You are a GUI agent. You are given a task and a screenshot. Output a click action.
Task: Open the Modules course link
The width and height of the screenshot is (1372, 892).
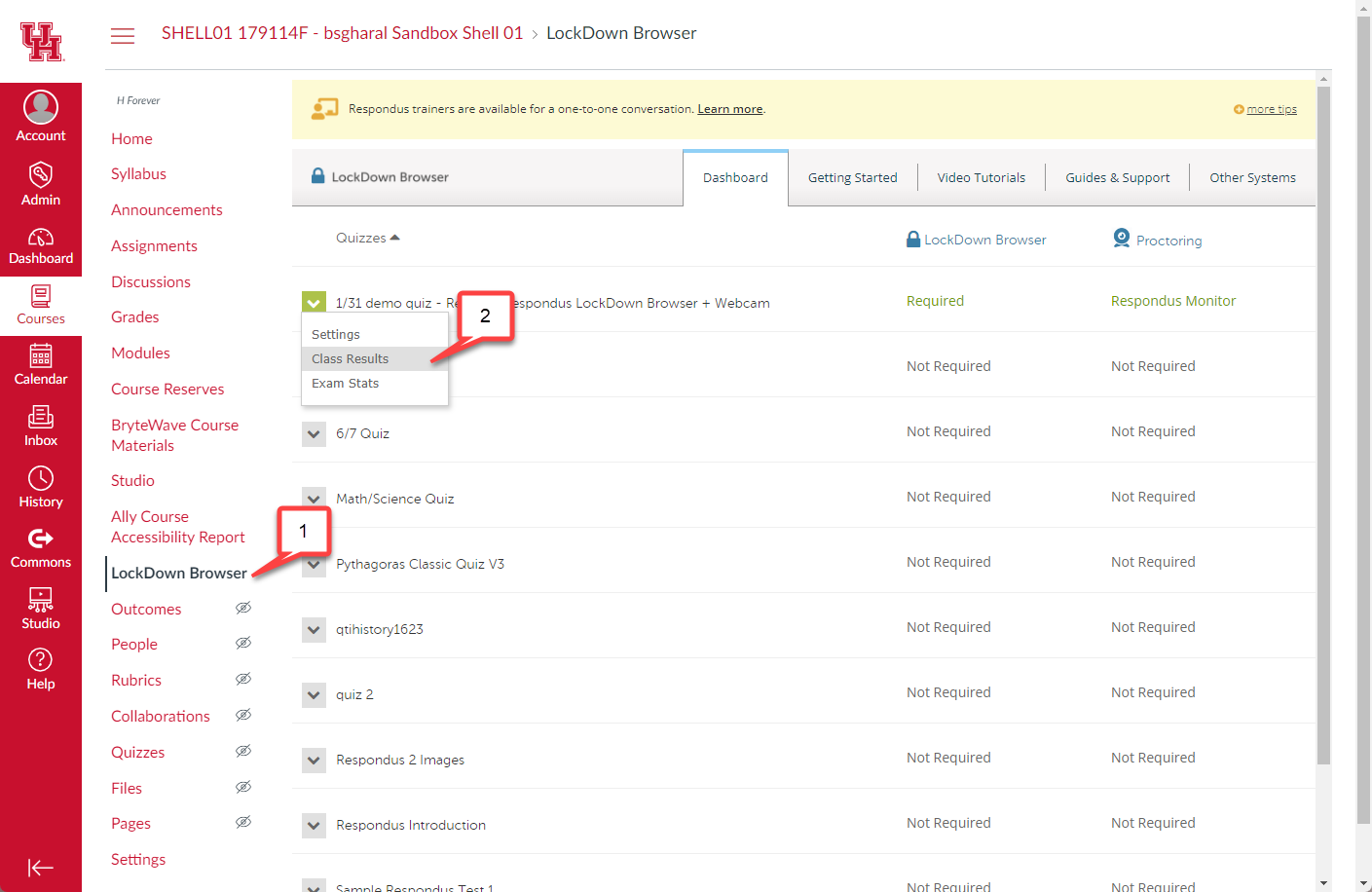[140, 353]
